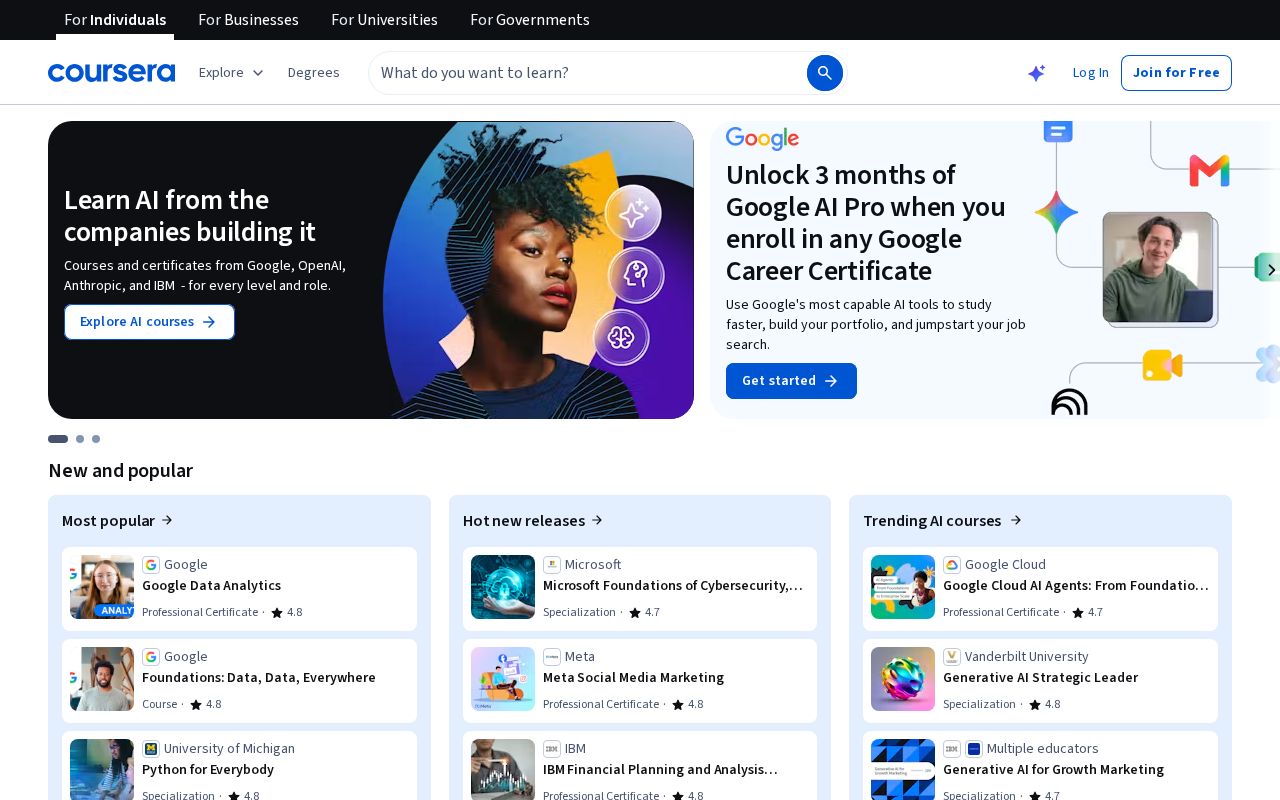Click Meta logo icon beside Meta Social Media Marketing

click(x=552, y=657)
